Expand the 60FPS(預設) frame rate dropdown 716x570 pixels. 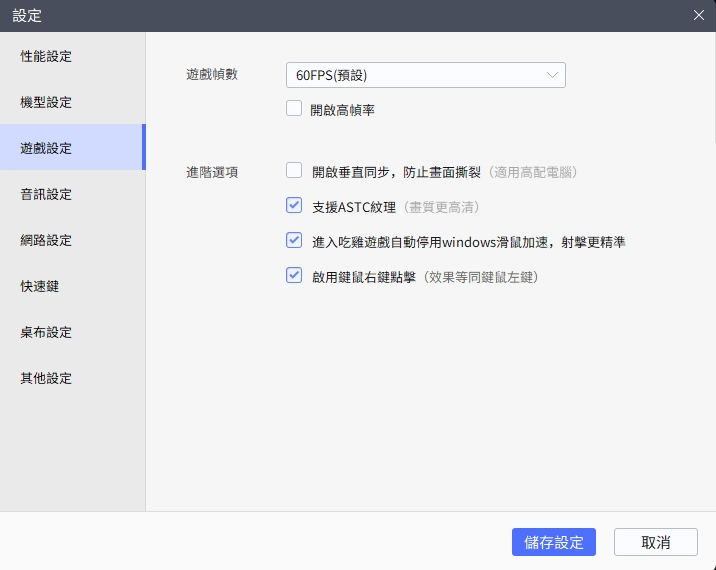(x=425, y=75)
